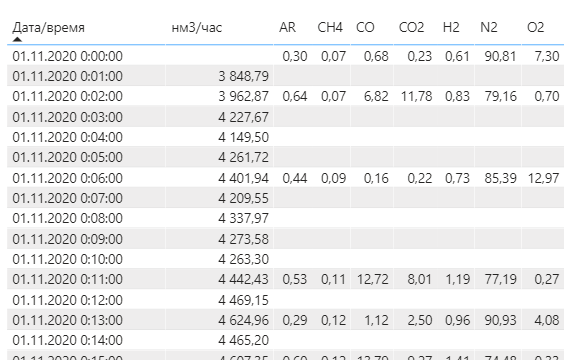The width and height of the screenshot is (580, 360).
Task: Click the flow value 4 442,43
Action: pyautogui.click(x=243, y=279)
